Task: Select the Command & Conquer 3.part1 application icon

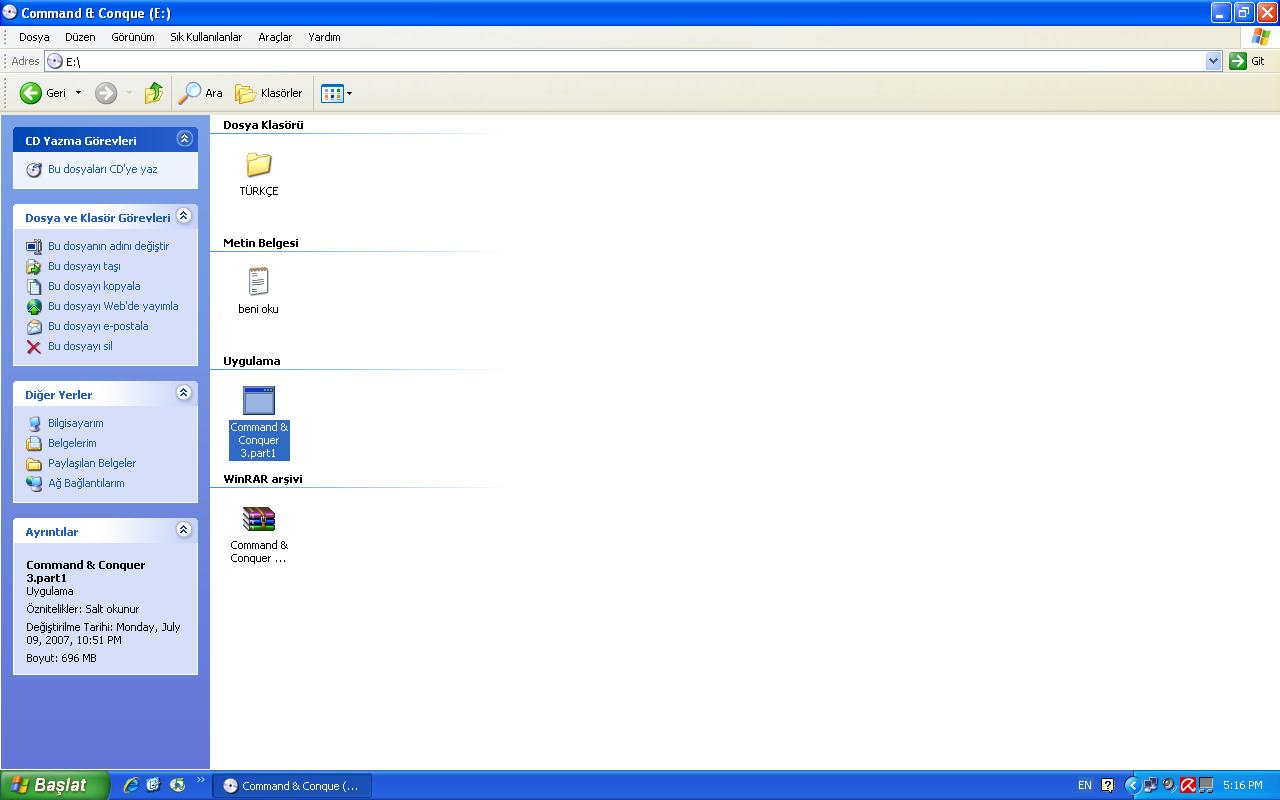Action: pos(259,400)
